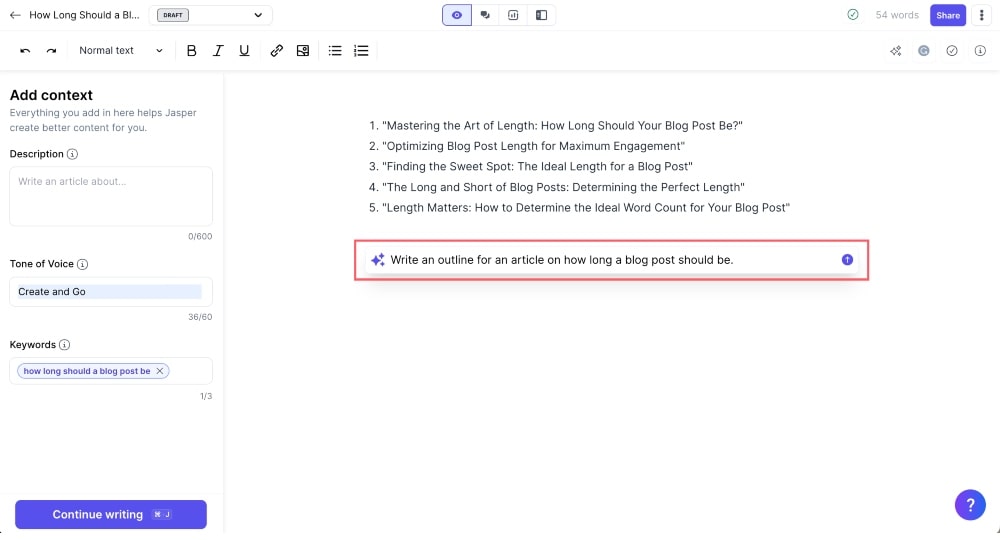Switch to the eye focus view mode

457,15
